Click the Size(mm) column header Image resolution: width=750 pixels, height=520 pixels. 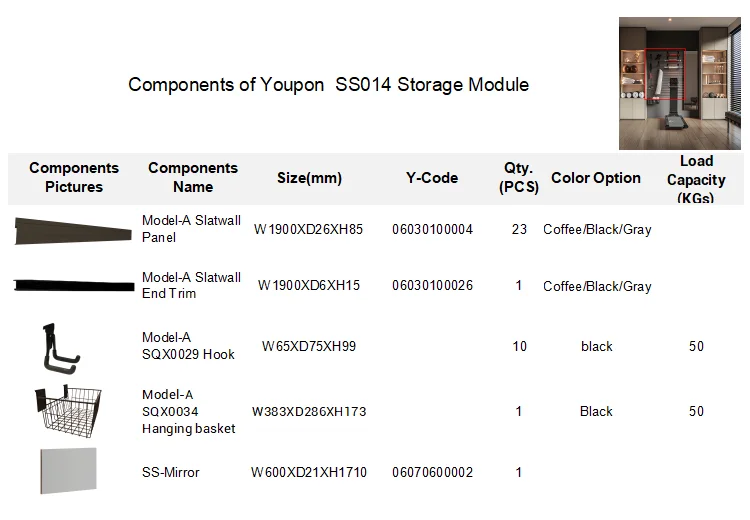point(309,178)
